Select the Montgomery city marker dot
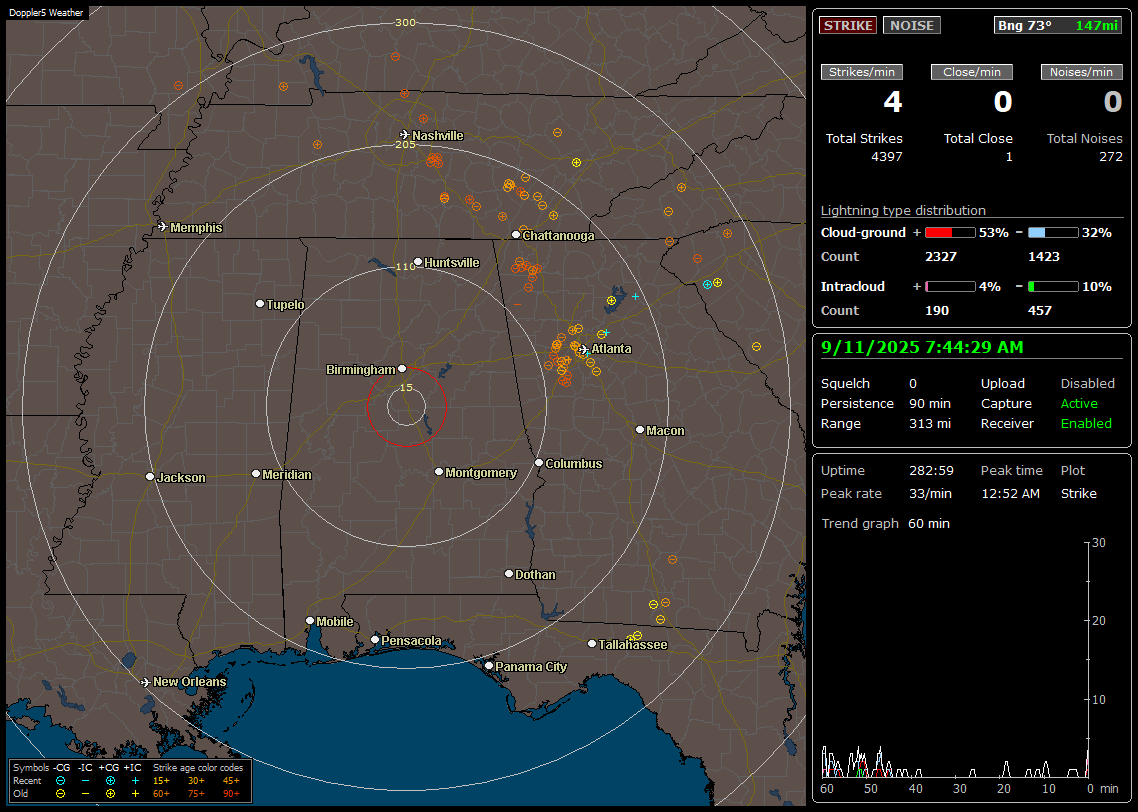Viewport: 1138px width, 812px height. click(x=439, y=472)
